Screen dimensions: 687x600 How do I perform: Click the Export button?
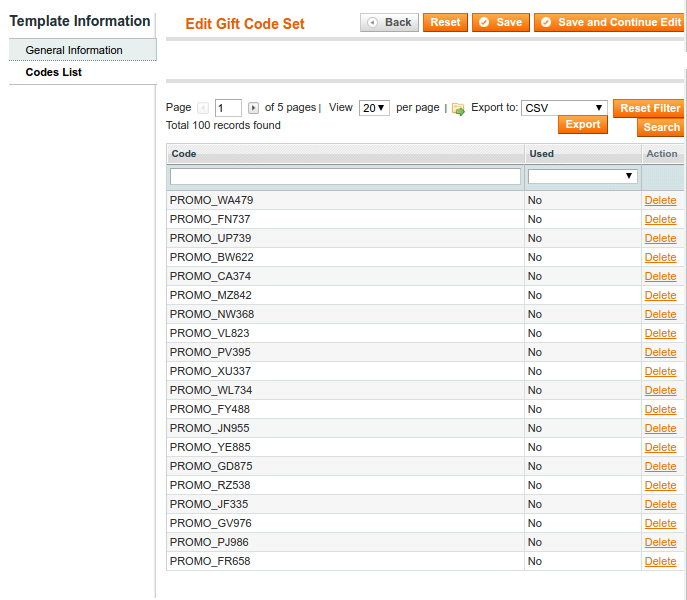pyautogui.click(x=582, y=124)
